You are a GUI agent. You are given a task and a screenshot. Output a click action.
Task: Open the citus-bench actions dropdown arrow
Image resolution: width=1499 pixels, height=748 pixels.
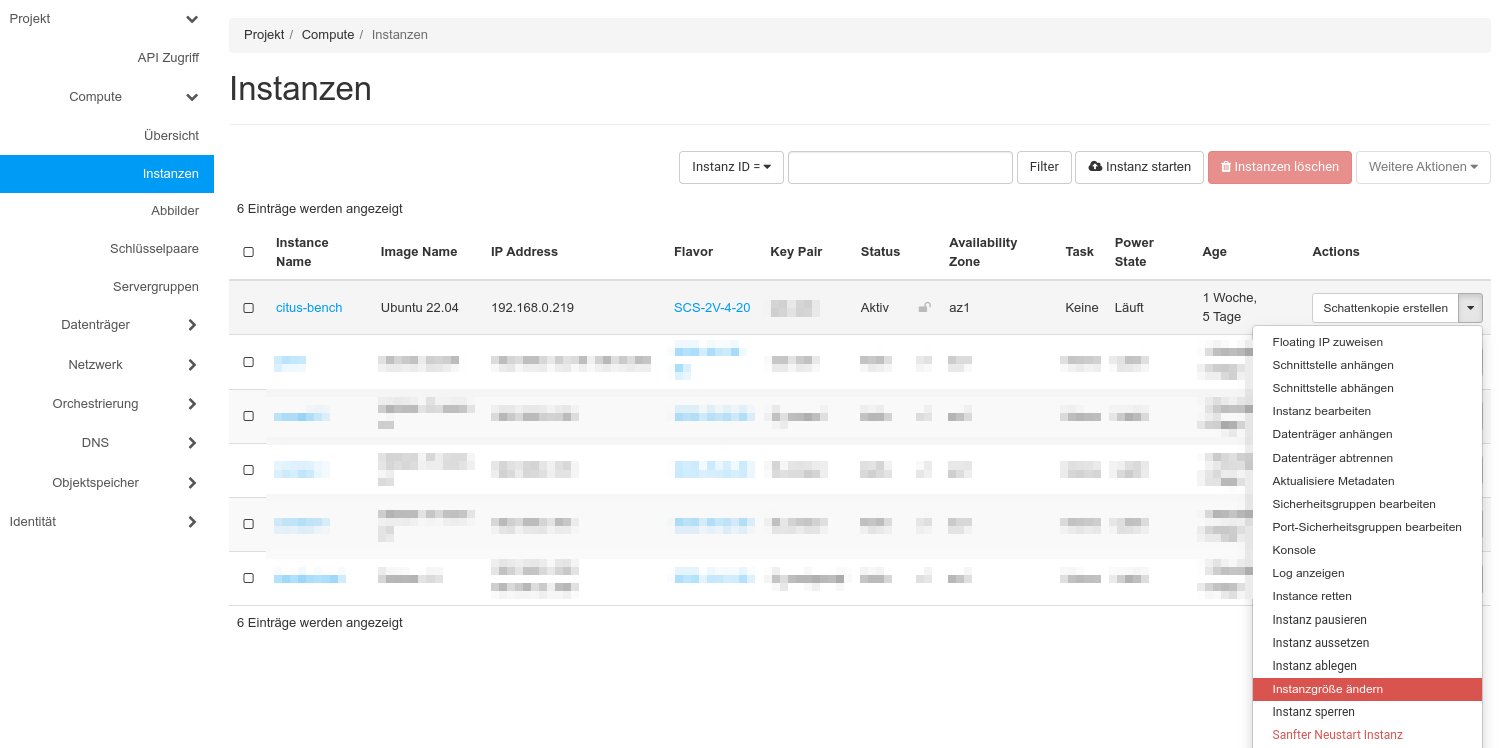pyautogui.click(x=1470, y=308)
